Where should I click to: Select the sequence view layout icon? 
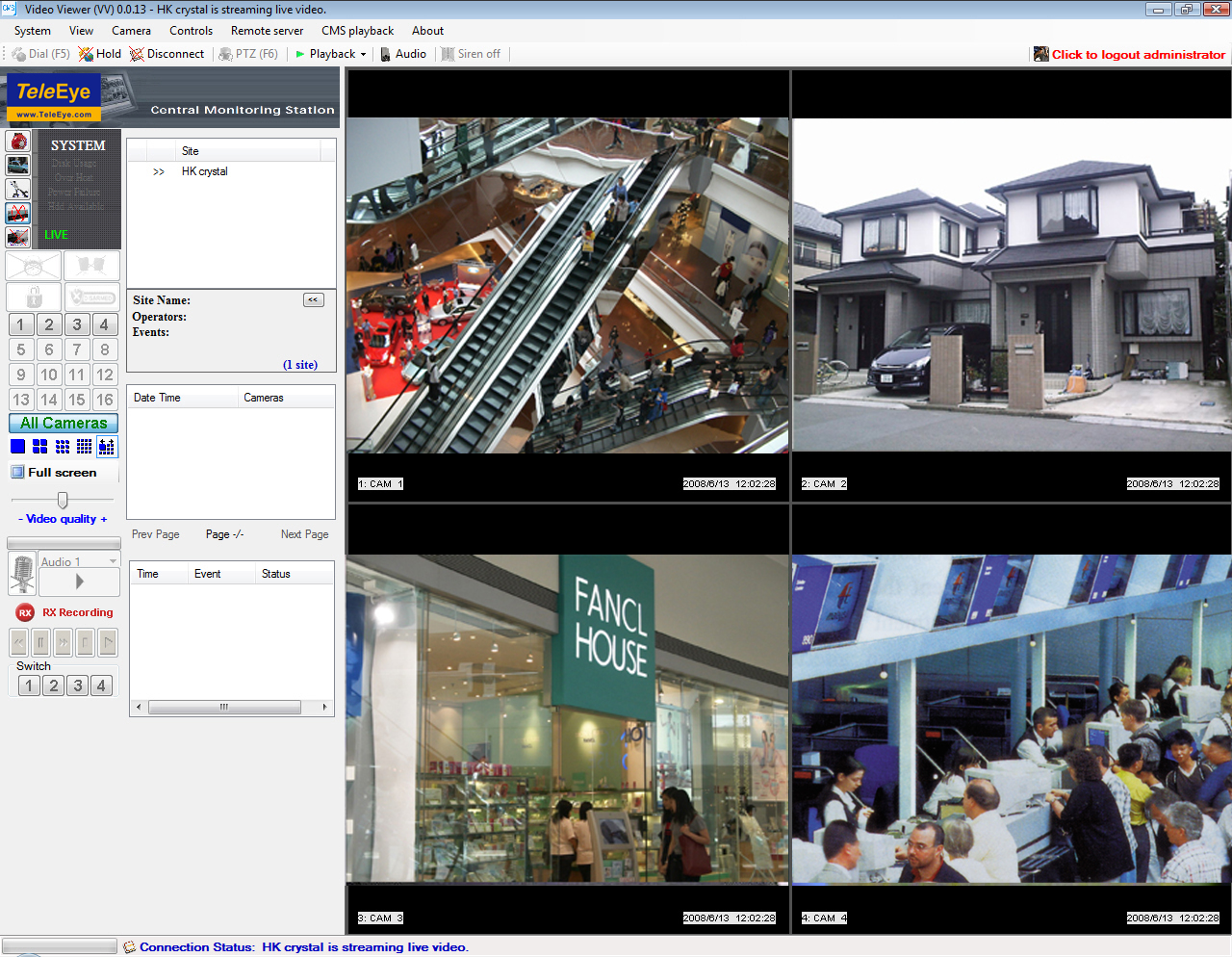tap(107, 447)
